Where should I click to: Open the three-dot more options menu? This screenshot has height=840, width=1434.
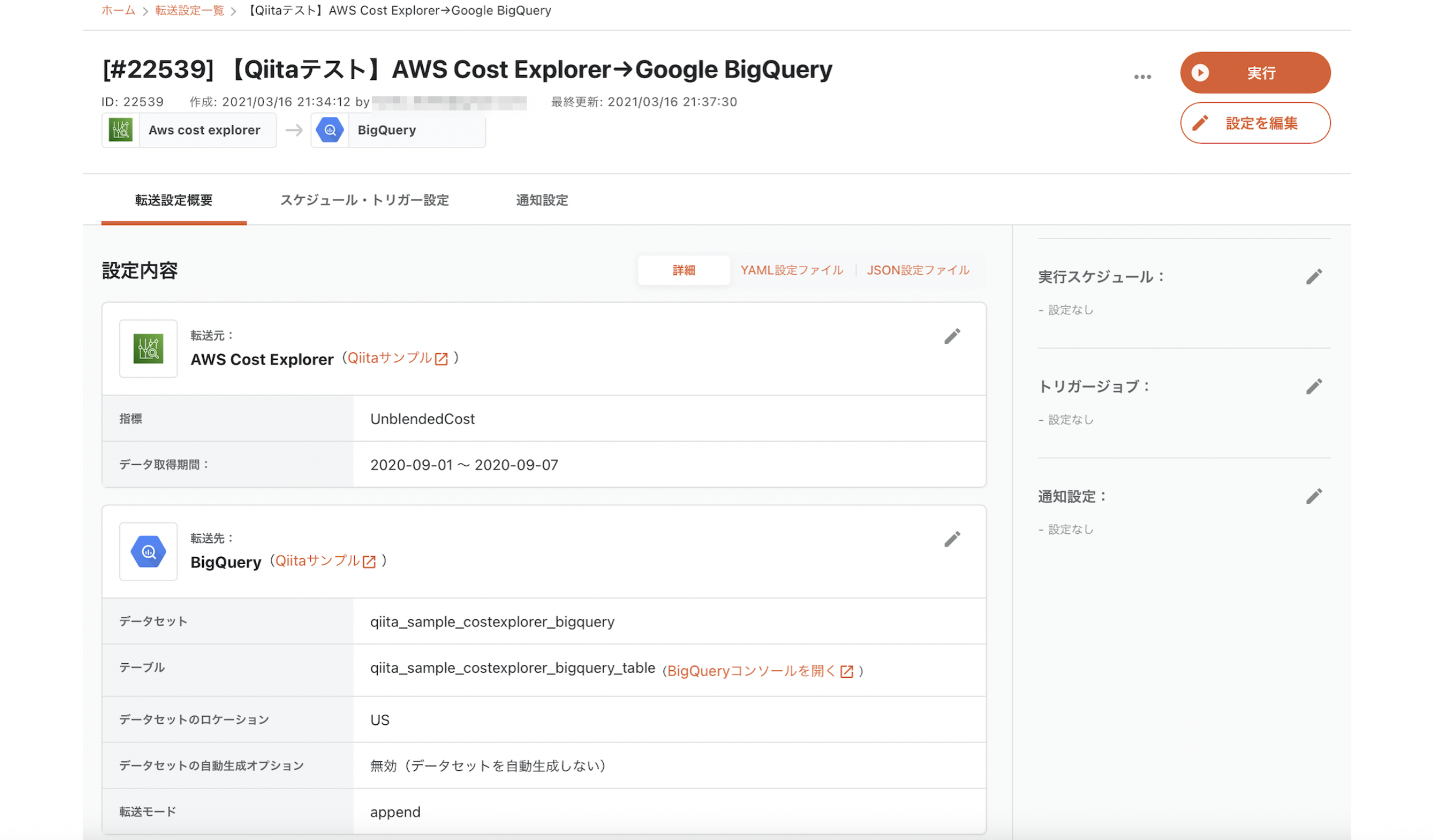coord(1141,77)
